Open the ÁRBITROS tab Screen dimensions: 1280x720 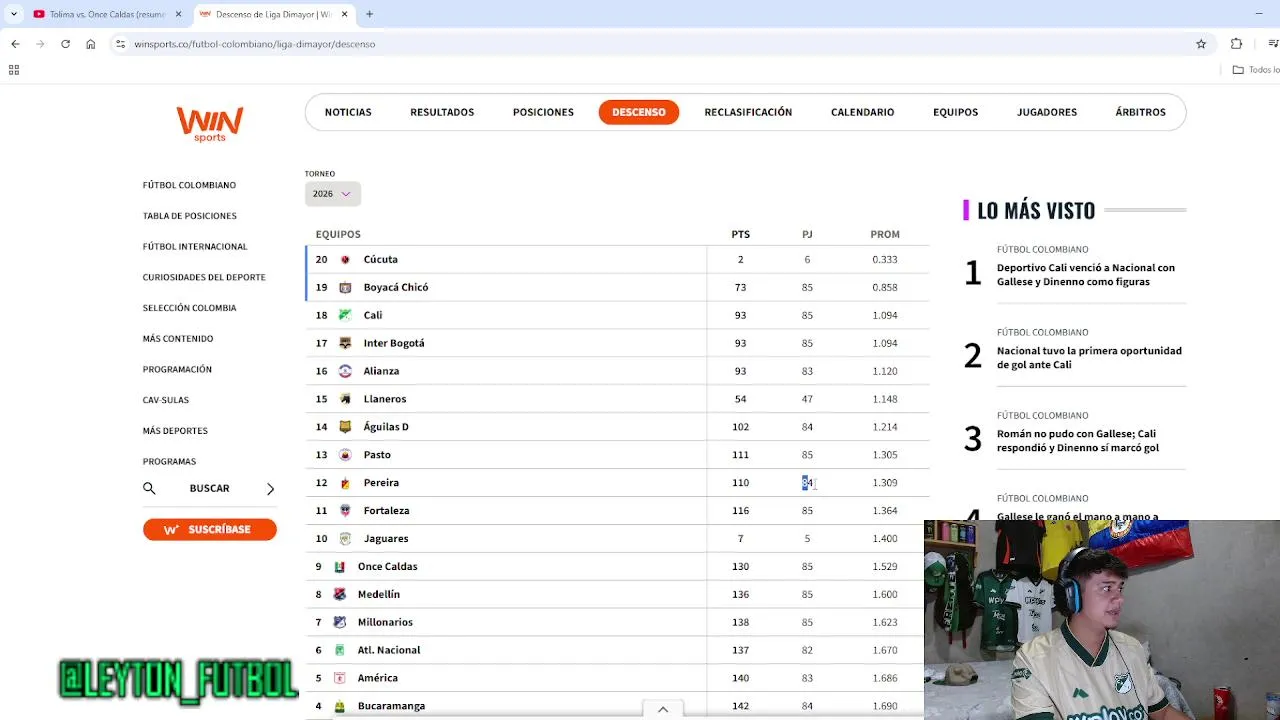pos(1140,112)
